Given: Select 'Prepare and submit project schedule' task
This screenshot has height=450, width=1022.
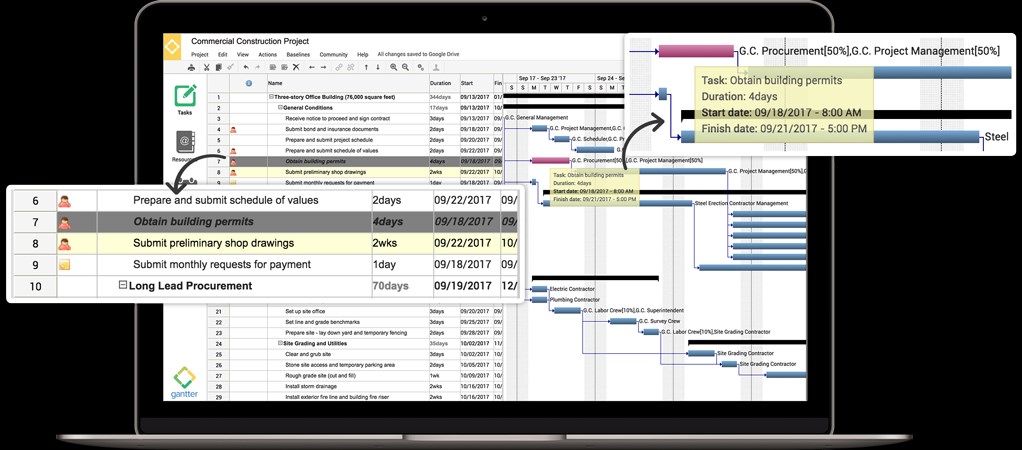Looking at the screenshot, I should tap(329, 140).
